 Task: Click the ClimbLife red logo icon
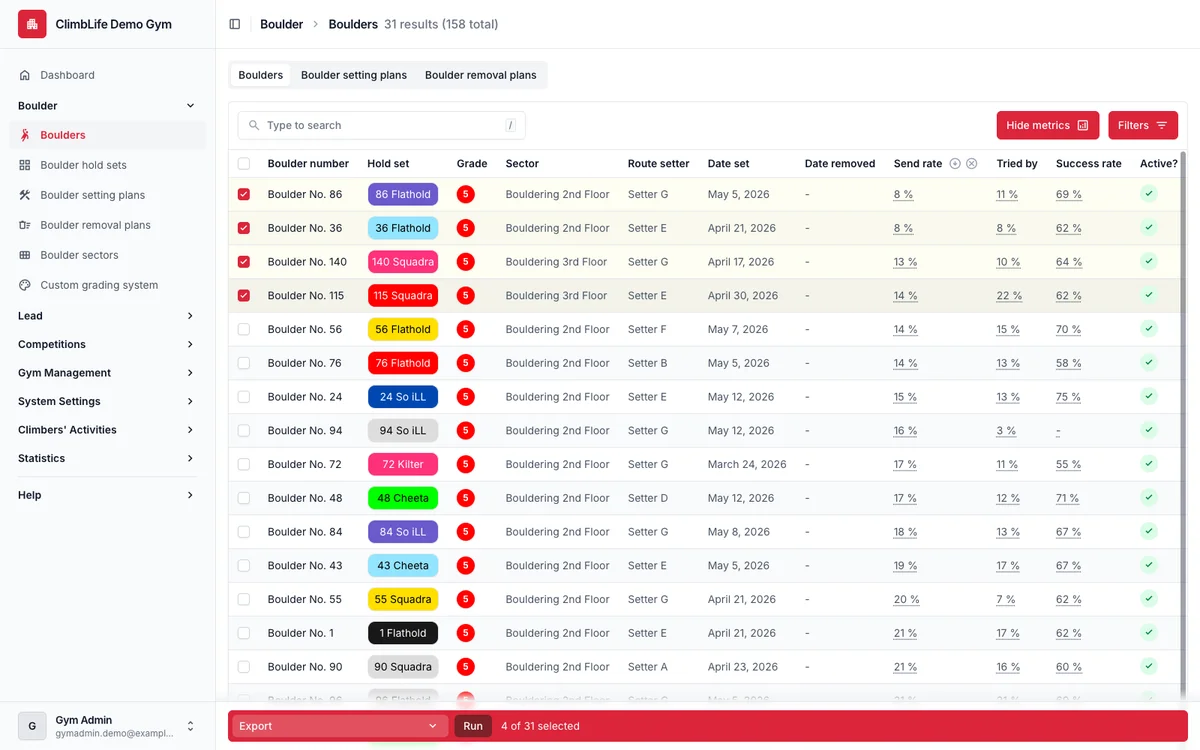[32, 24]
